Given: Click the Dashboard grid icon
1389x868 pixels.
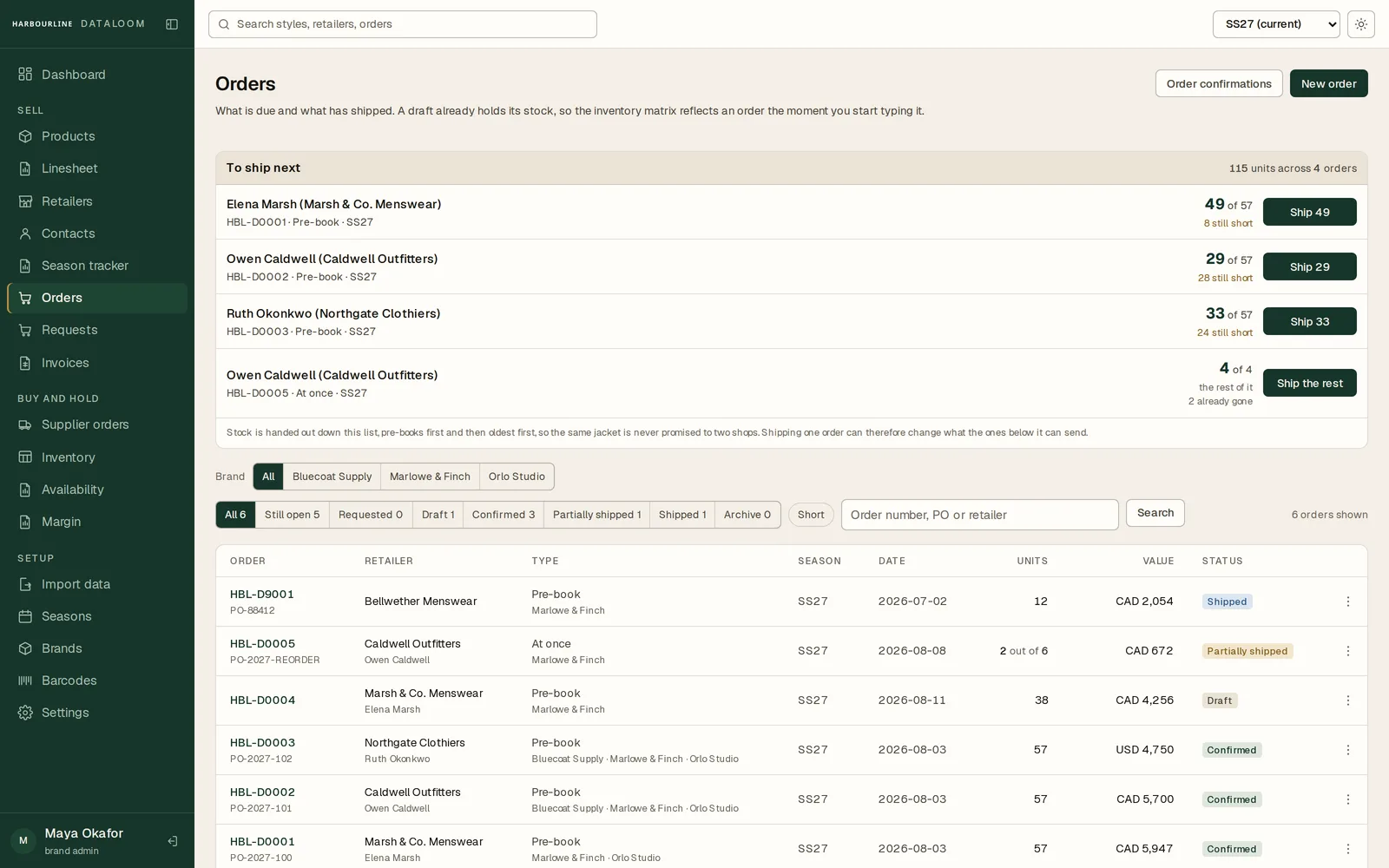Looking at the screenshot, I should click(25, 75).
